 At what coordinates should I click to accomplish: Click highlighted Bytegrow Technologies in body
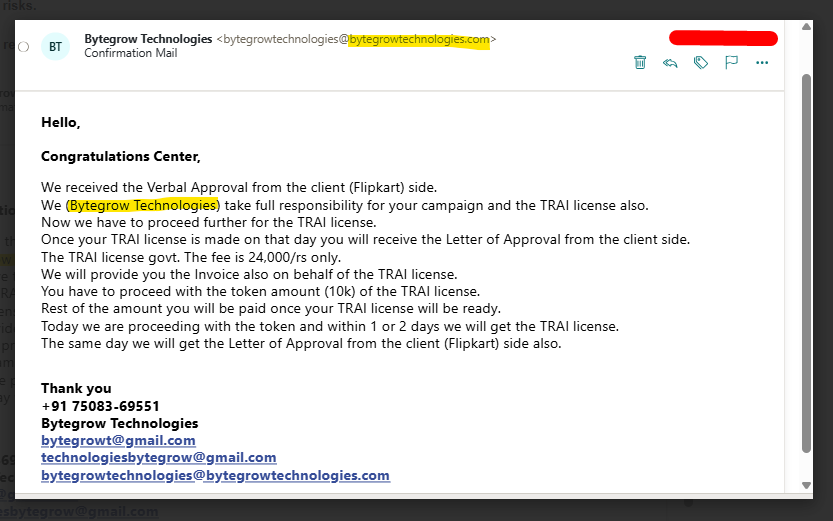coord(143,206)
